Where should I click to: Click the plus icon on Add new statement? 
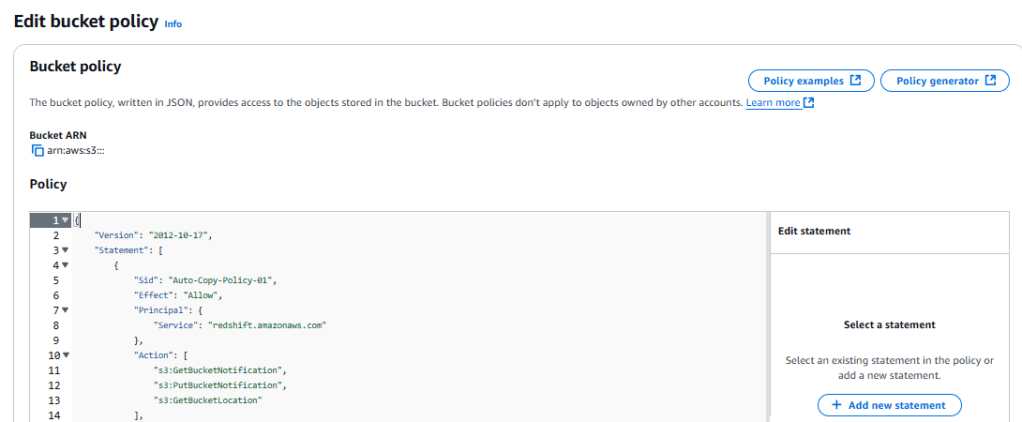[x=837, y=405]
